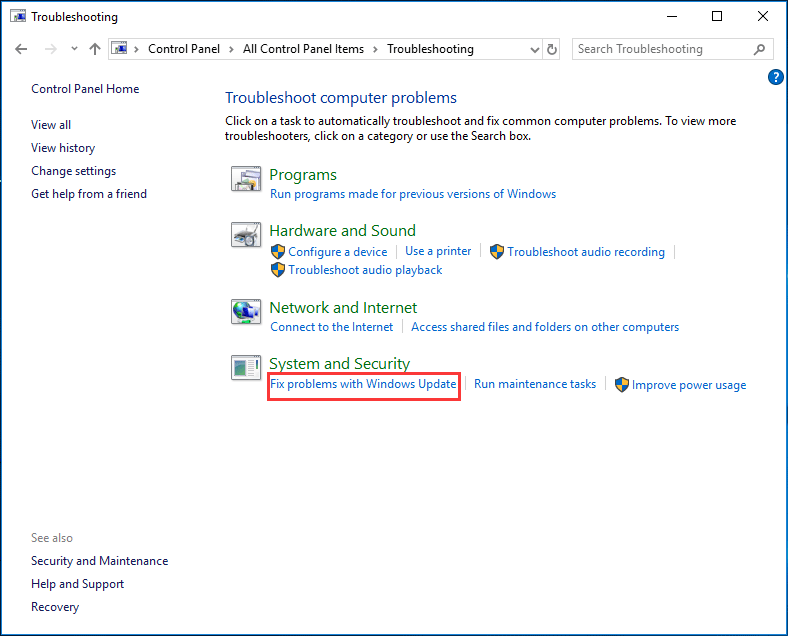This screenshot has height=636, width=788.
Task: Click Fix problems with Windows Update
Action: pyautogui.click(x=363, y=384)
